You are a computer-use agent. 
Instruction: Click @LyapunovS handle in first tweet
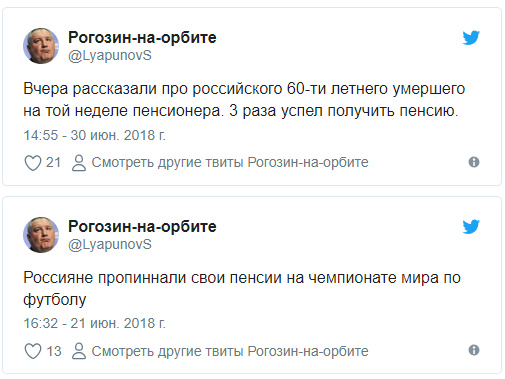[x=110, y=56]
